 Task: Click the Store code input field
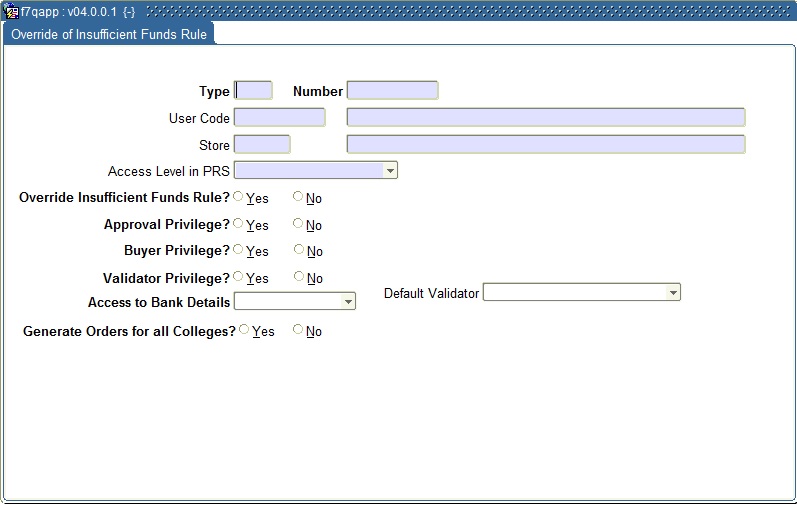pos(262,145)
